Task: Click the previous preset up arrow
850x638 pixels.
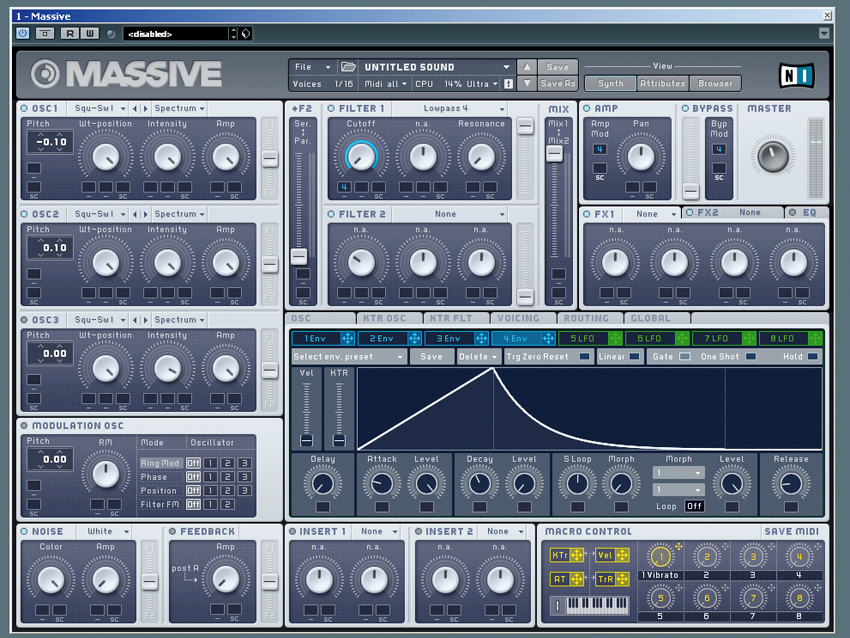Action: point(526,67)
